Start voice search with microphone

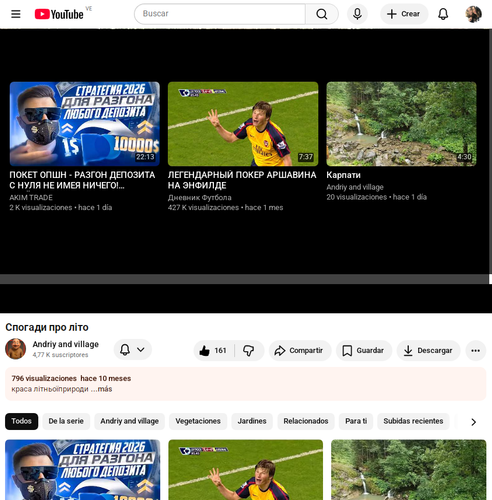click(357, 14)
